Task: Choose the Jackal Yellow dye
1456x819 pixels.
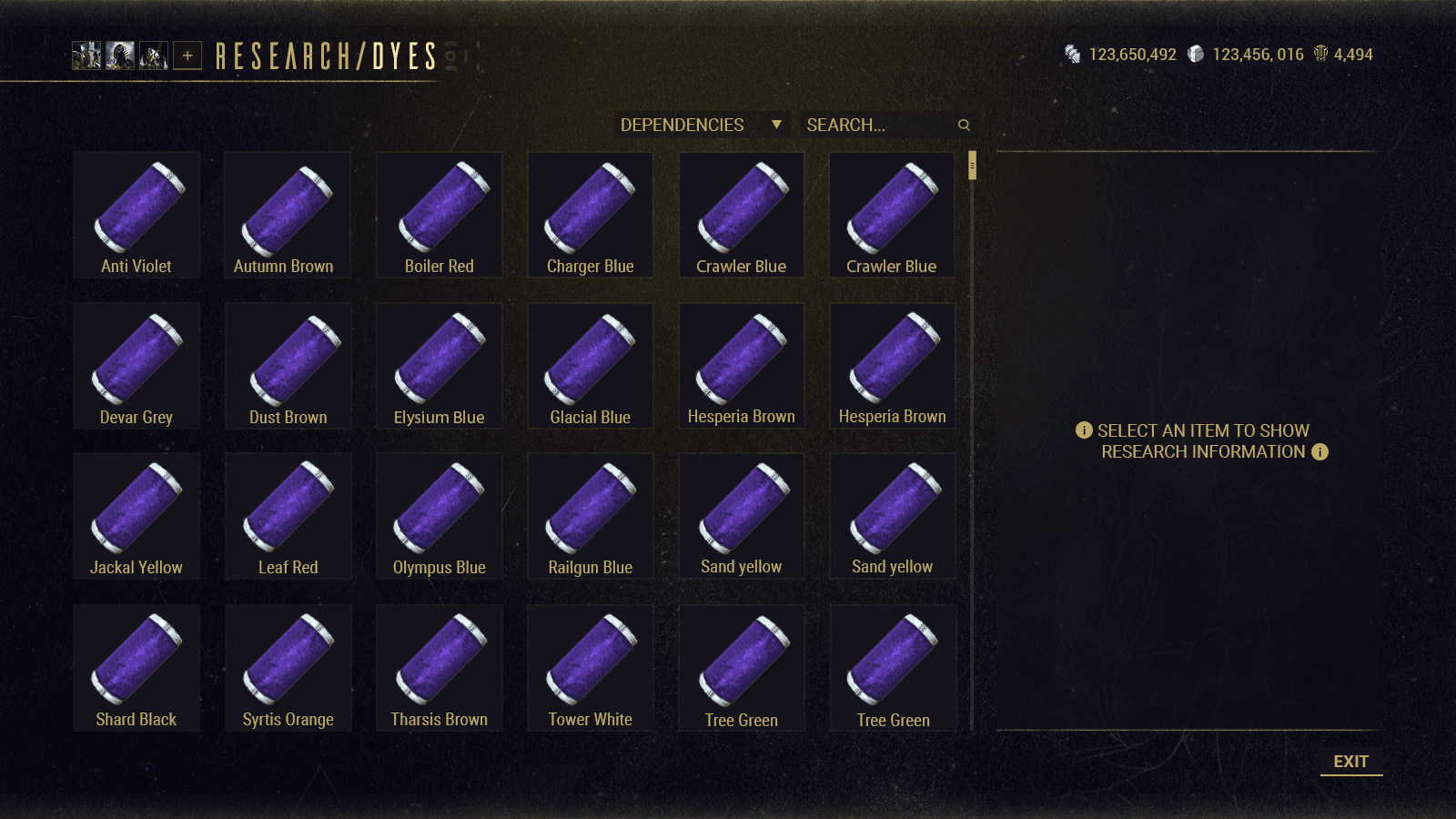Action: [x=136, y=516]
